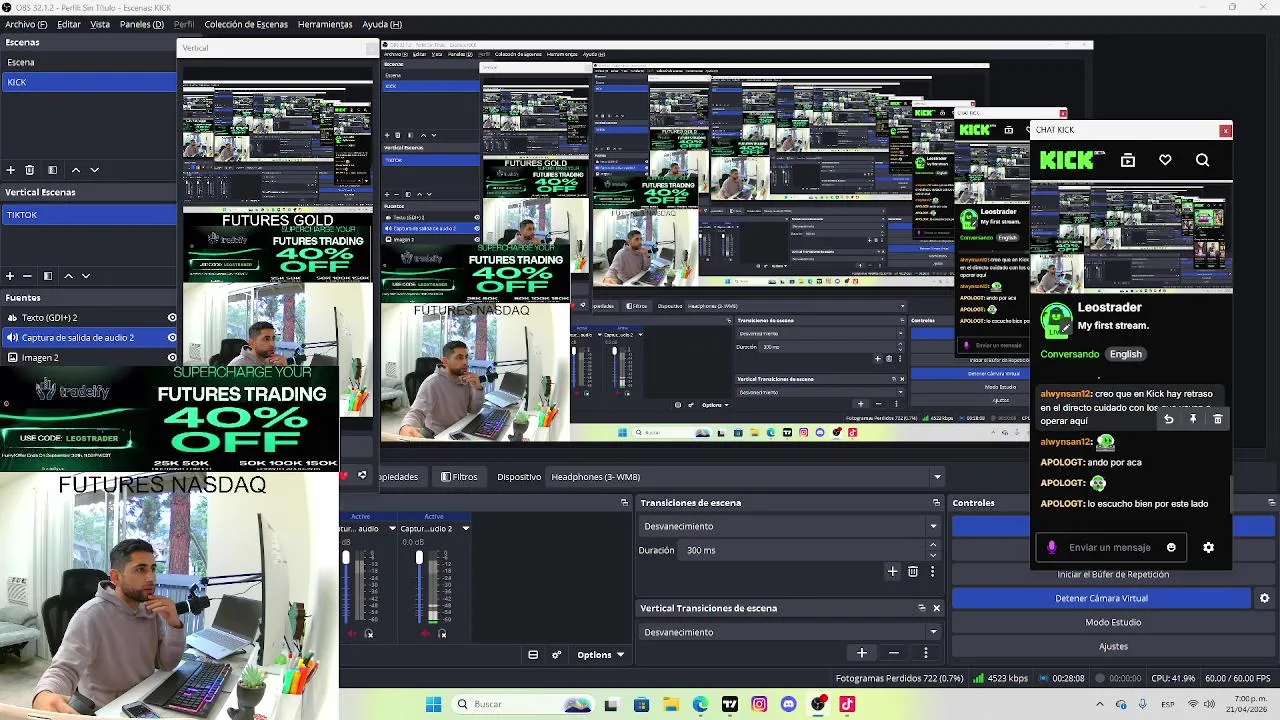Open Captur...udio 2 channel dropdown arrow
The height and width of the screenshot is (720, 1280).
[x=465, y=528]
